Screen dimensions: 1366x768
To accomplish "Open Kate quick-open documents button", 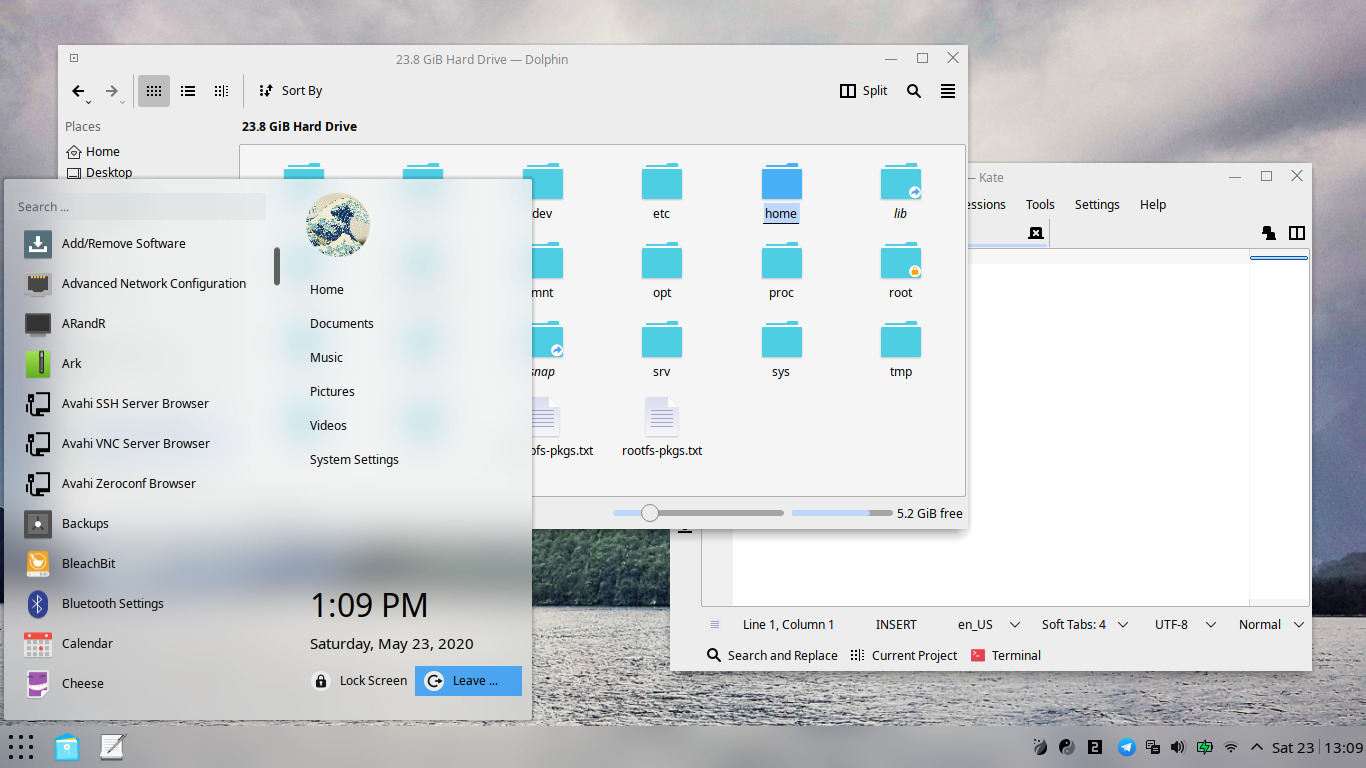I will click(x=1269, y=233).
